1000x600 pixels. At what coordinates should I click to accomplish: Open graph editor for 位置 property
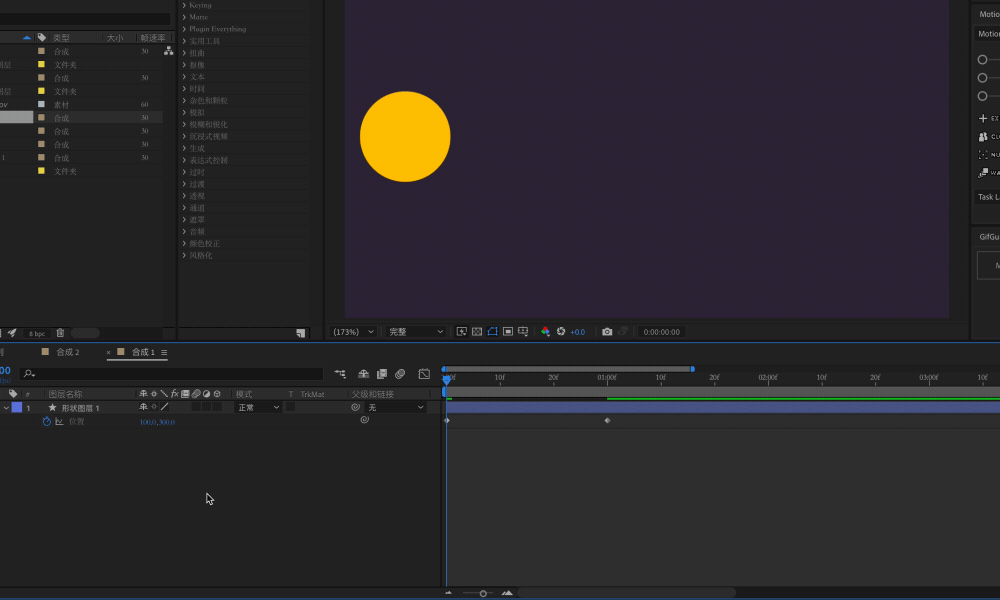click(x=59, y=421)
